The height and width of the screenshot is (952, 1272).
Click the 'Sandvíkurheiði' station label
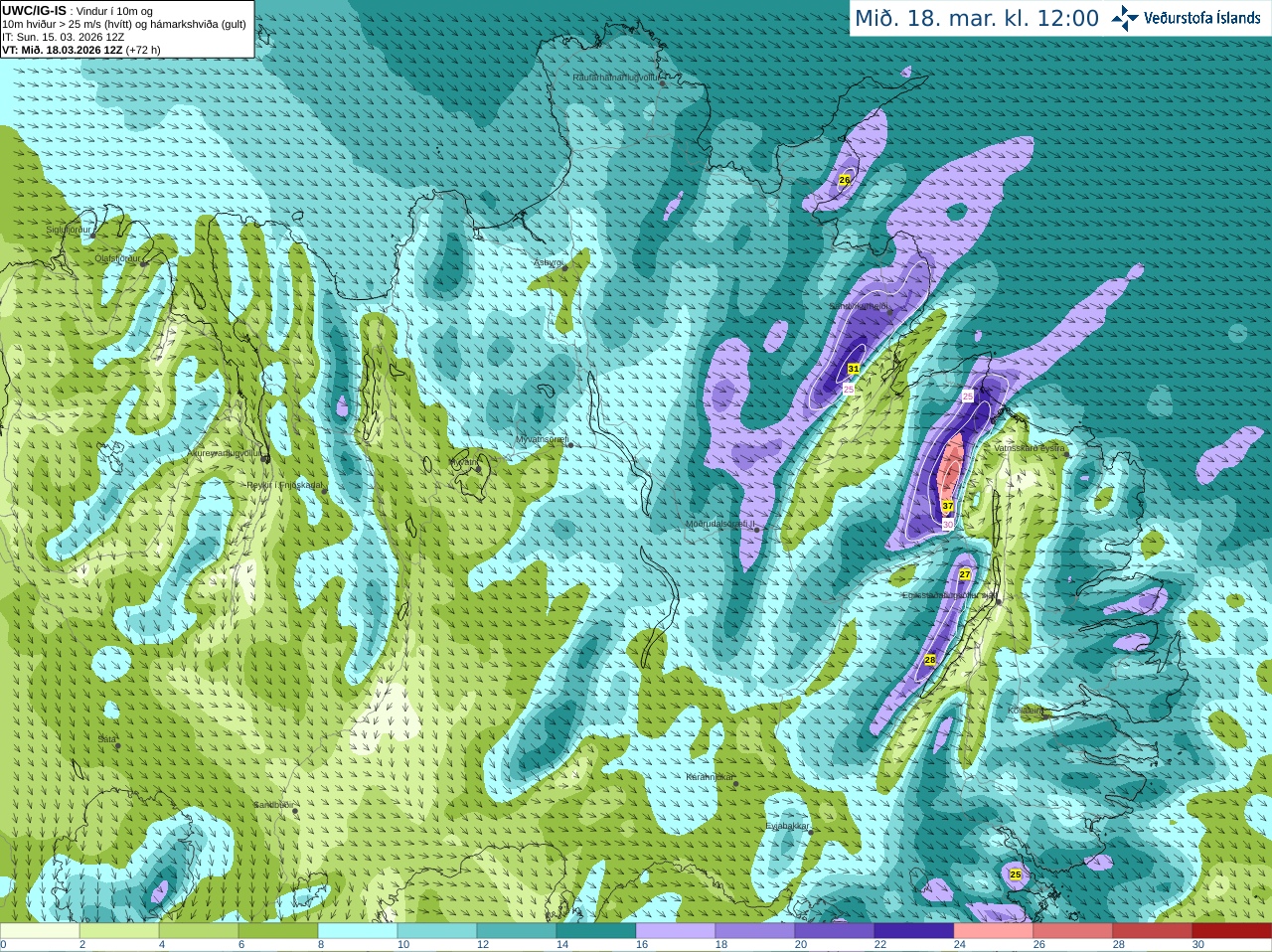coord(859,306)
